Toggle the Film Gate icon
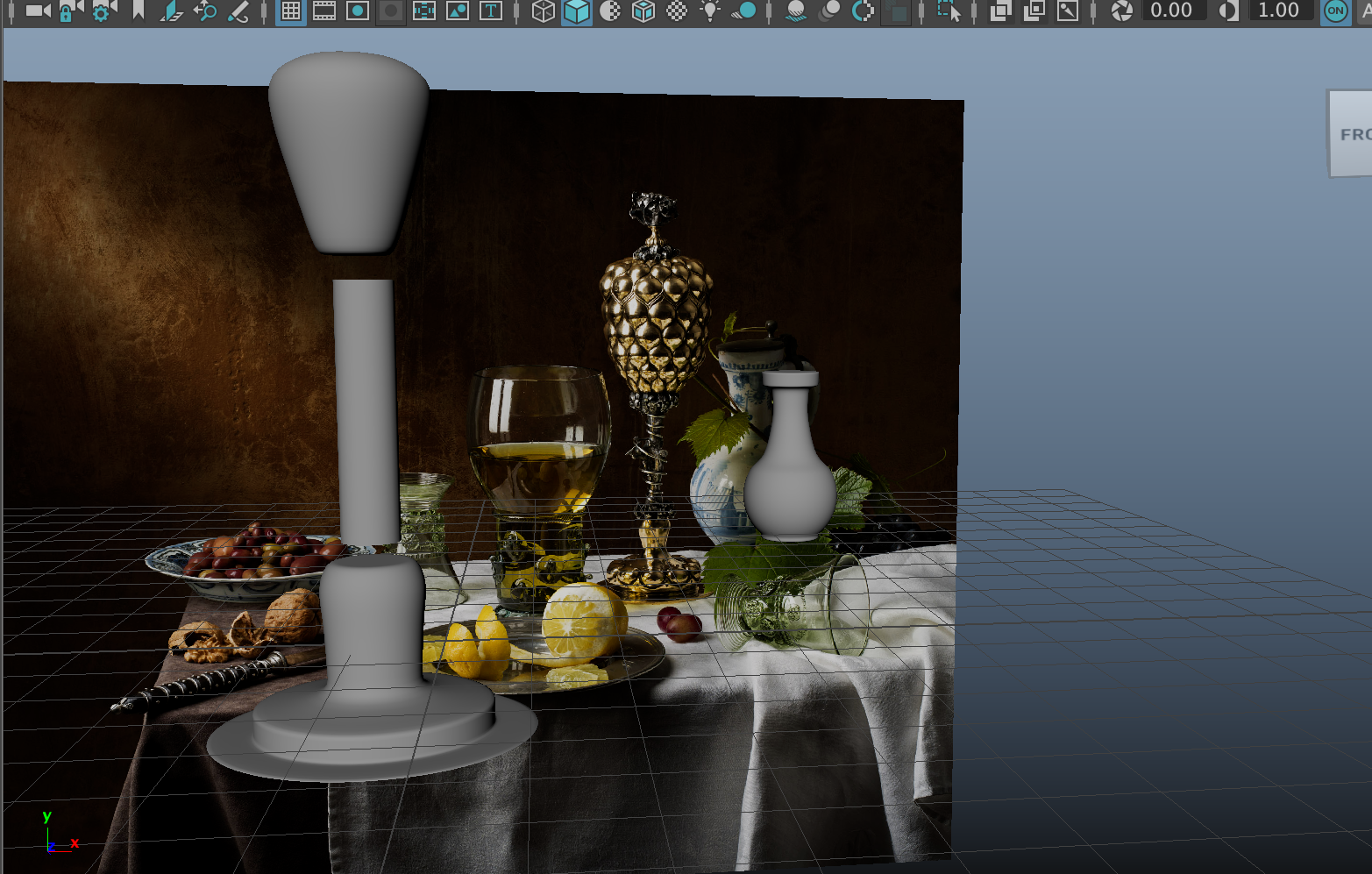 coord(324,11)
